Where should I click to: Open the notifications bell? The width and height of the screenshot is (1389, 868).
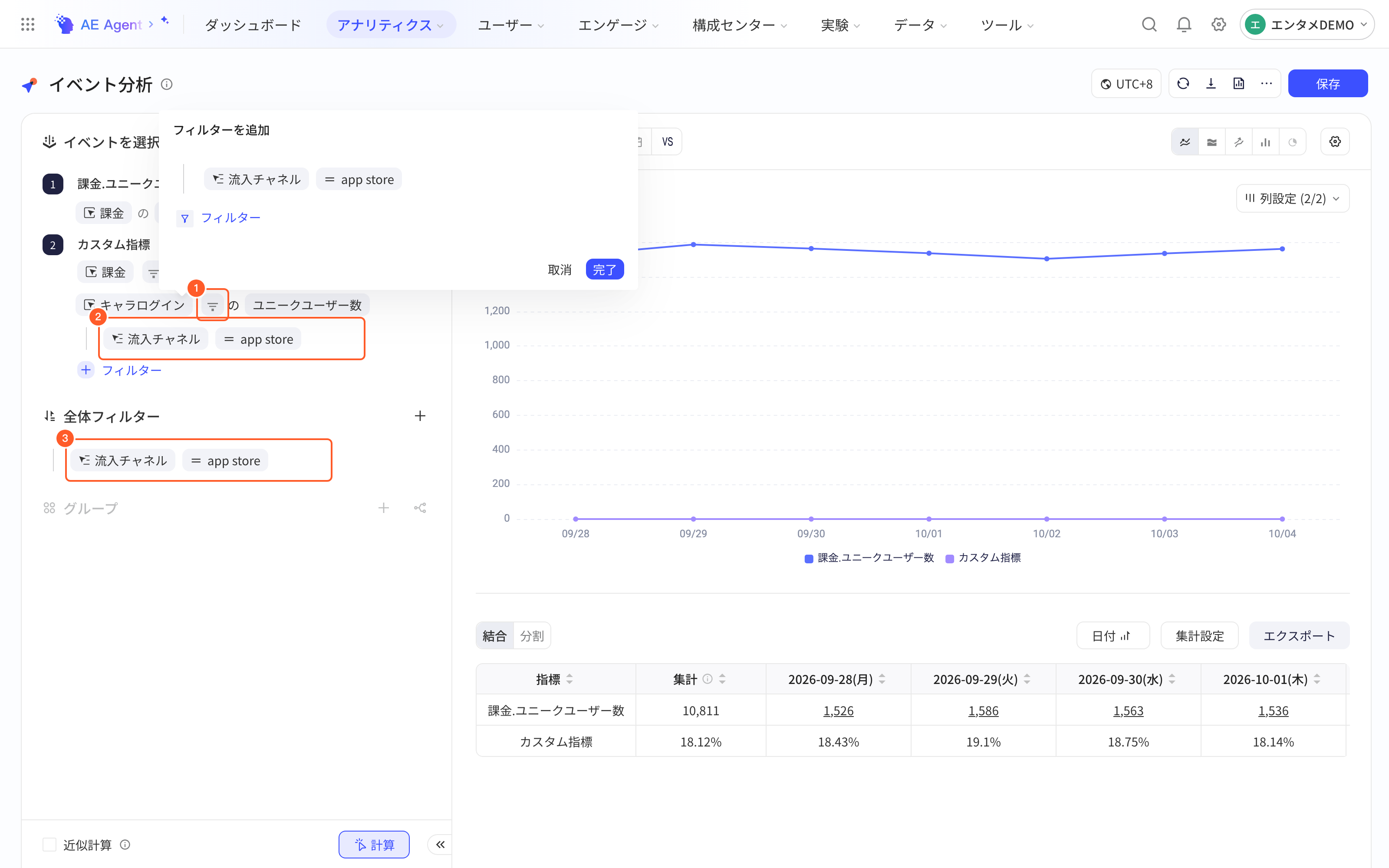point(1184,24)
